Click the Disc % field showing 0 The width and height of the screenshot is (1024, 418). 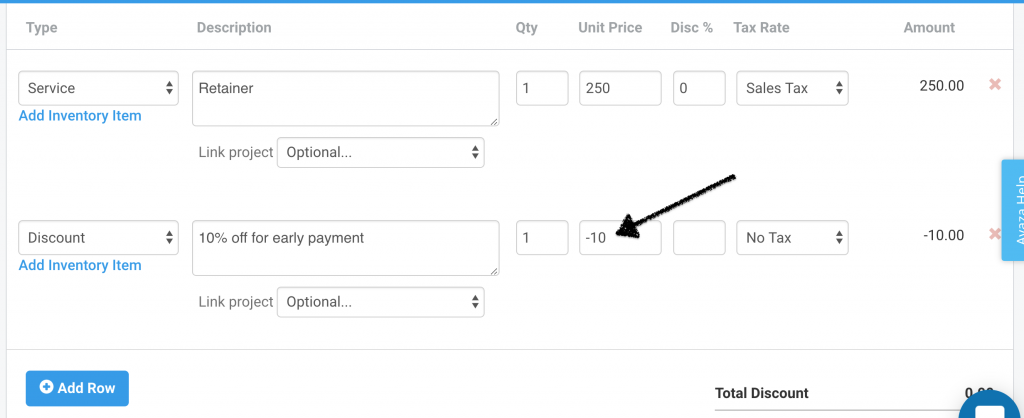(699, 88)
